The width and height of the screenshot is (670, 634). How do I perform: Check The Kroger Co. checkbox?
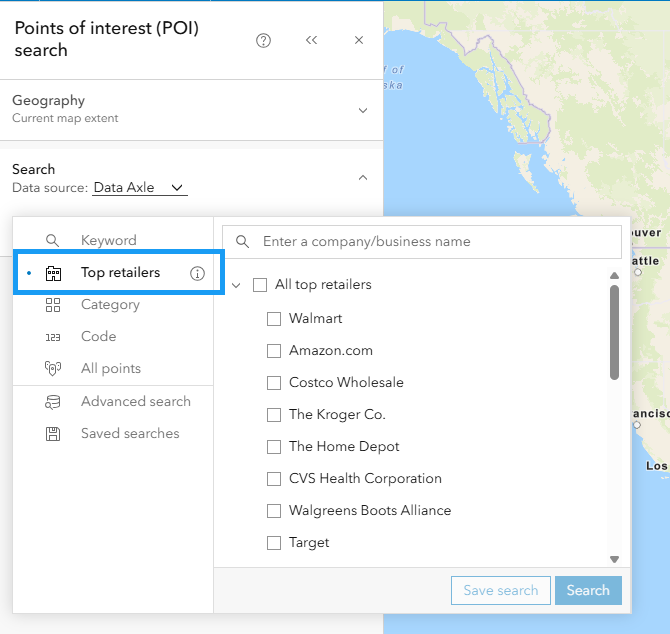(274, 415)
